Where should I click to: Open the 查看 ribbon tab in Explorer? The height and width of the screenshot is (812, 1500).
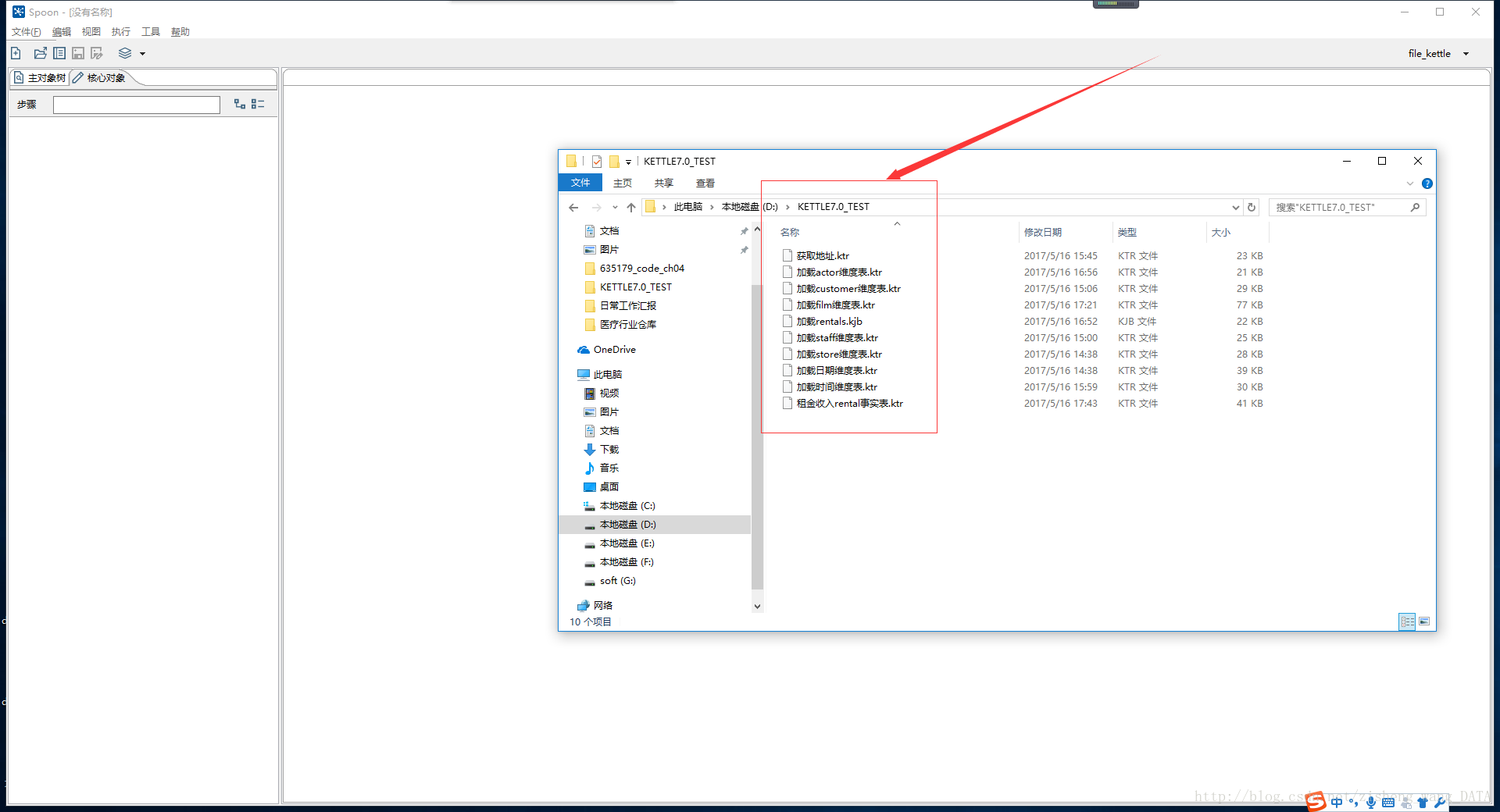tap(705, 183)
